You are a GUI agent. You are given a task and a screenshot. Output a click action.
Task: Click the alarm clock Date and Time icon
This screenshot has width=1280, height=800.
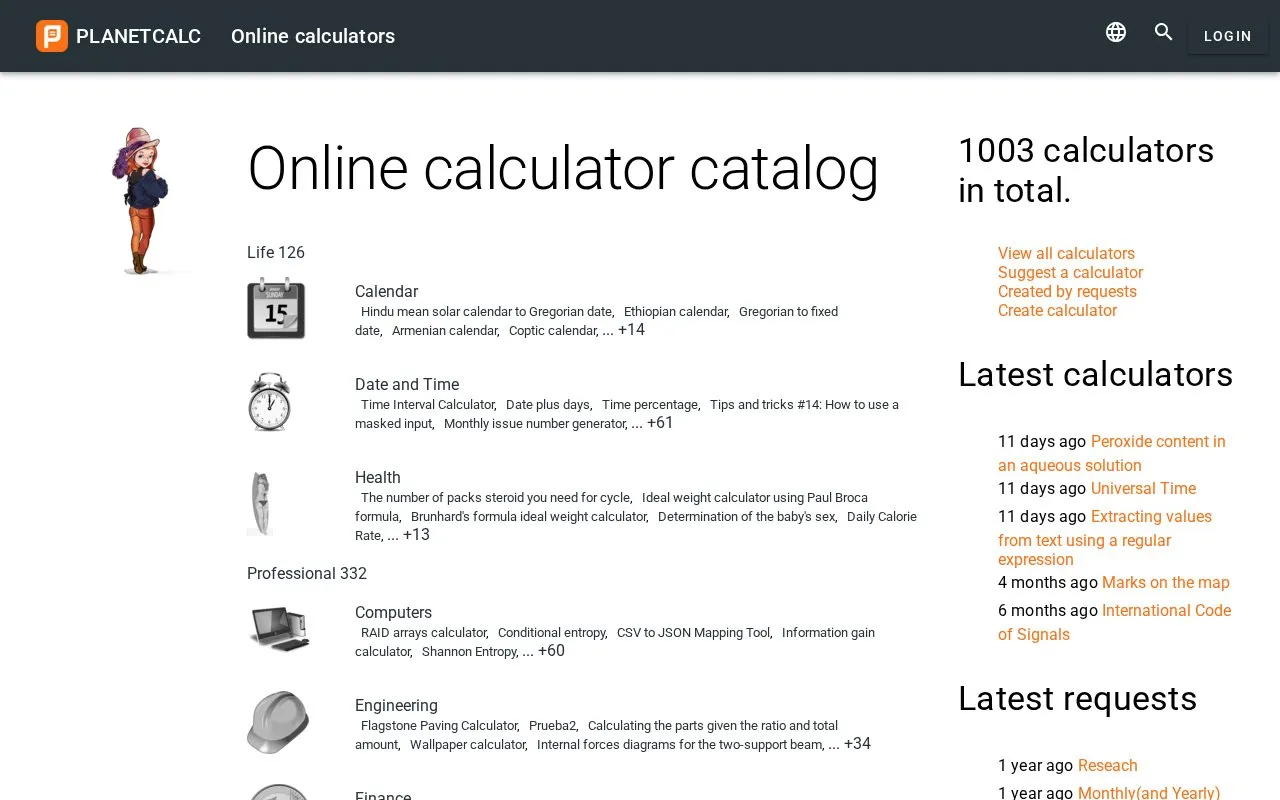click(x=270, y=402)
